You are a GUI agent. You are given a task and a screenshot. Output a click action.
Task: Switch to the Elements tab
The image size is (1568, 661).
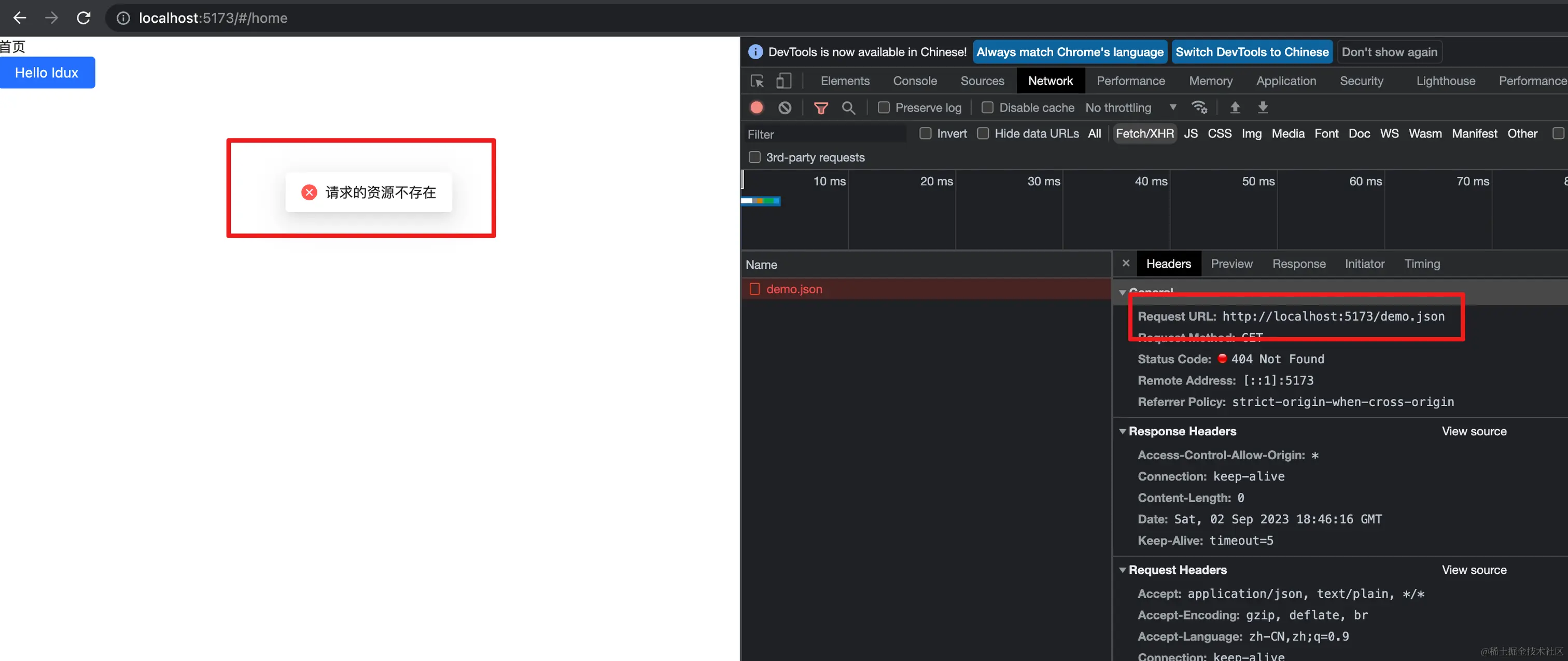pos(845,81)
